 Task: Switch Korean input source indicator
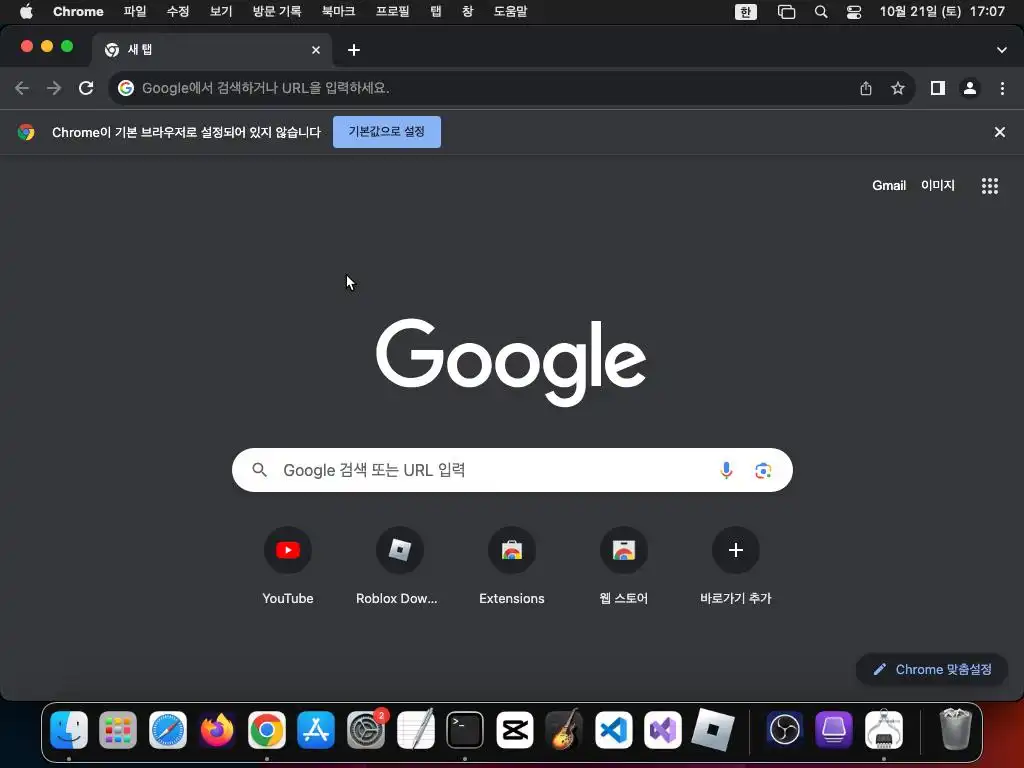click(x=746, y=12)
